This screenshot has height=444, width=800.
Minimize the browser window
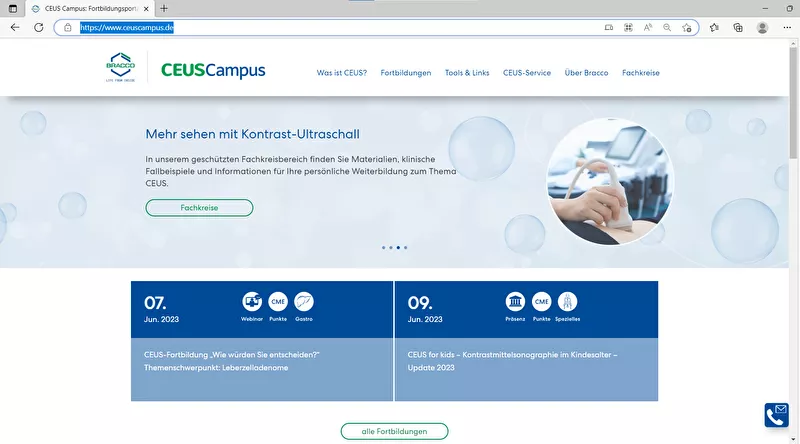pyautogui.click(x=765, y=8)
